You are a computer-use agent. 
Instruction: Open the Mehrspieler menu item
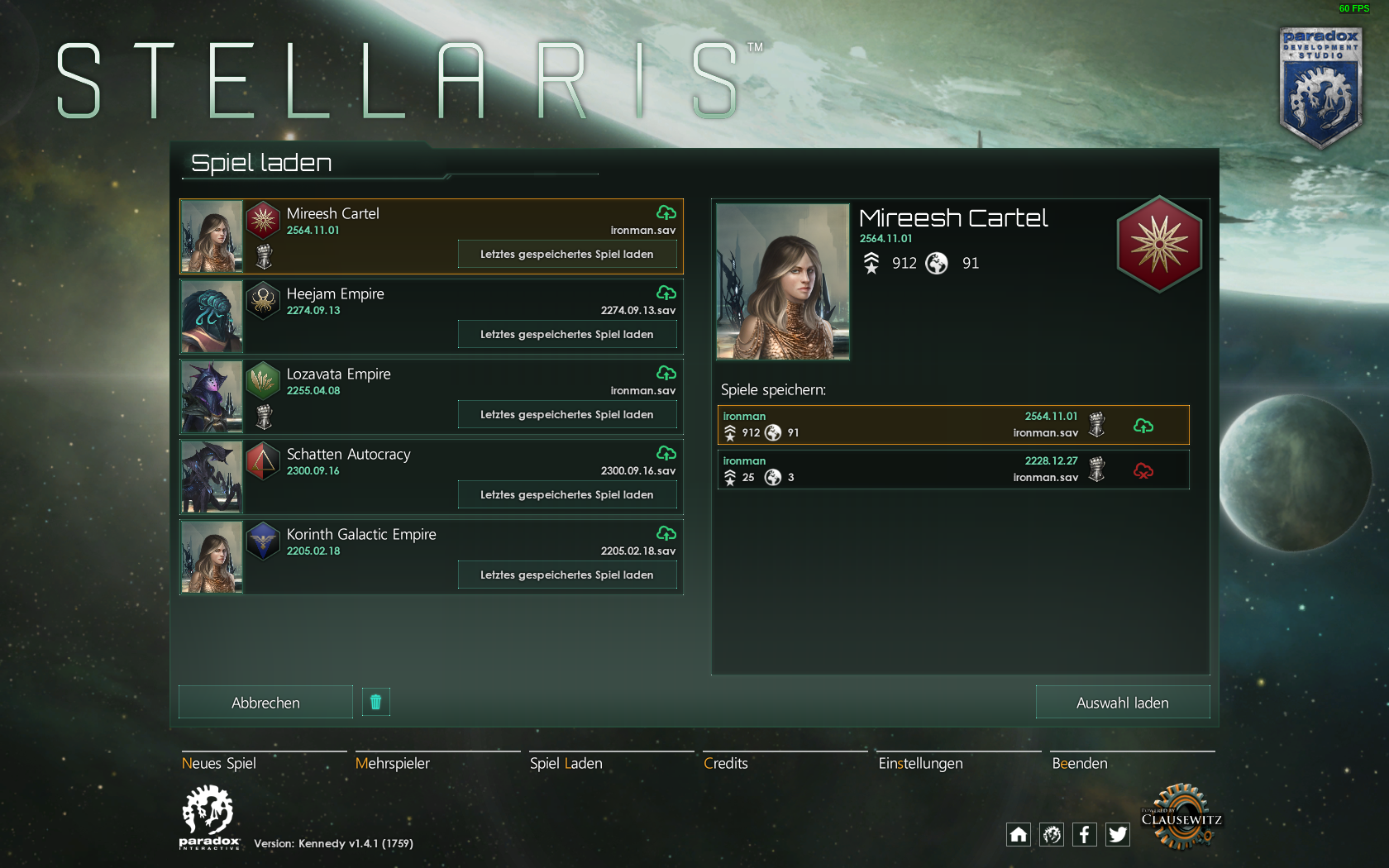(x=393, y=763)
